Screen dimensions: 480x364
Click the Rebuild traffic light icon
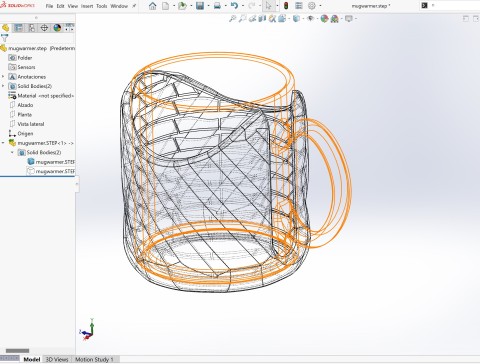[286, 6]
